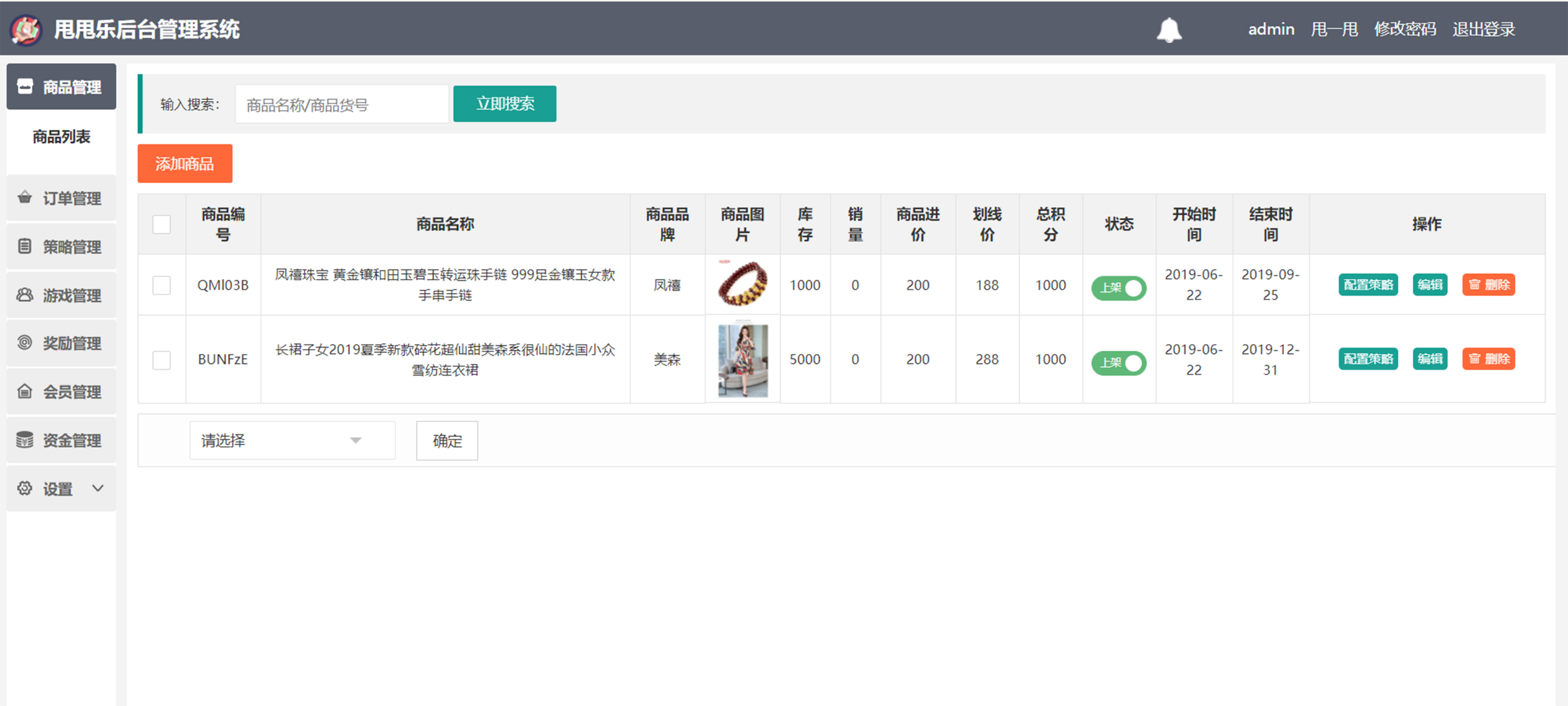The image size is (1568, 706).
Task: Click the 操作 column header
Action: coord(1427,224)
